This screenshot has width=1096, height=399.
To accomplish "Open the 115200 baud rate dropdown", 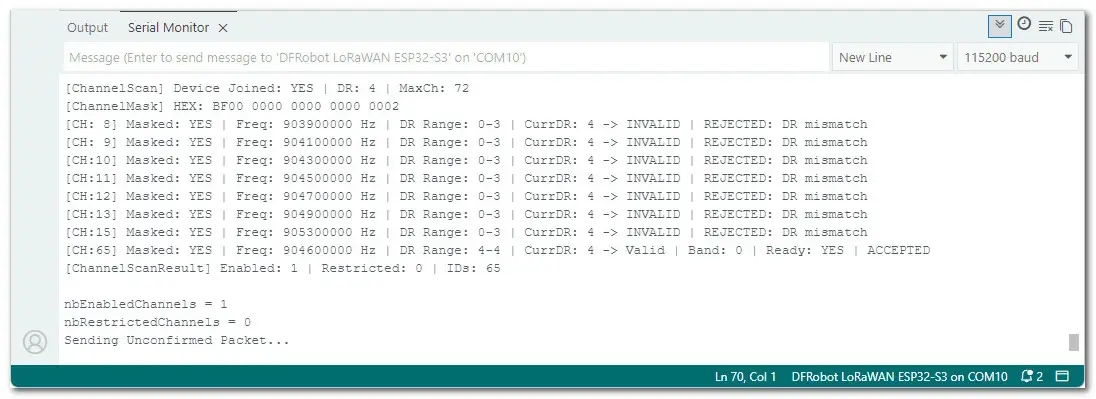I will click(1018, 57).
